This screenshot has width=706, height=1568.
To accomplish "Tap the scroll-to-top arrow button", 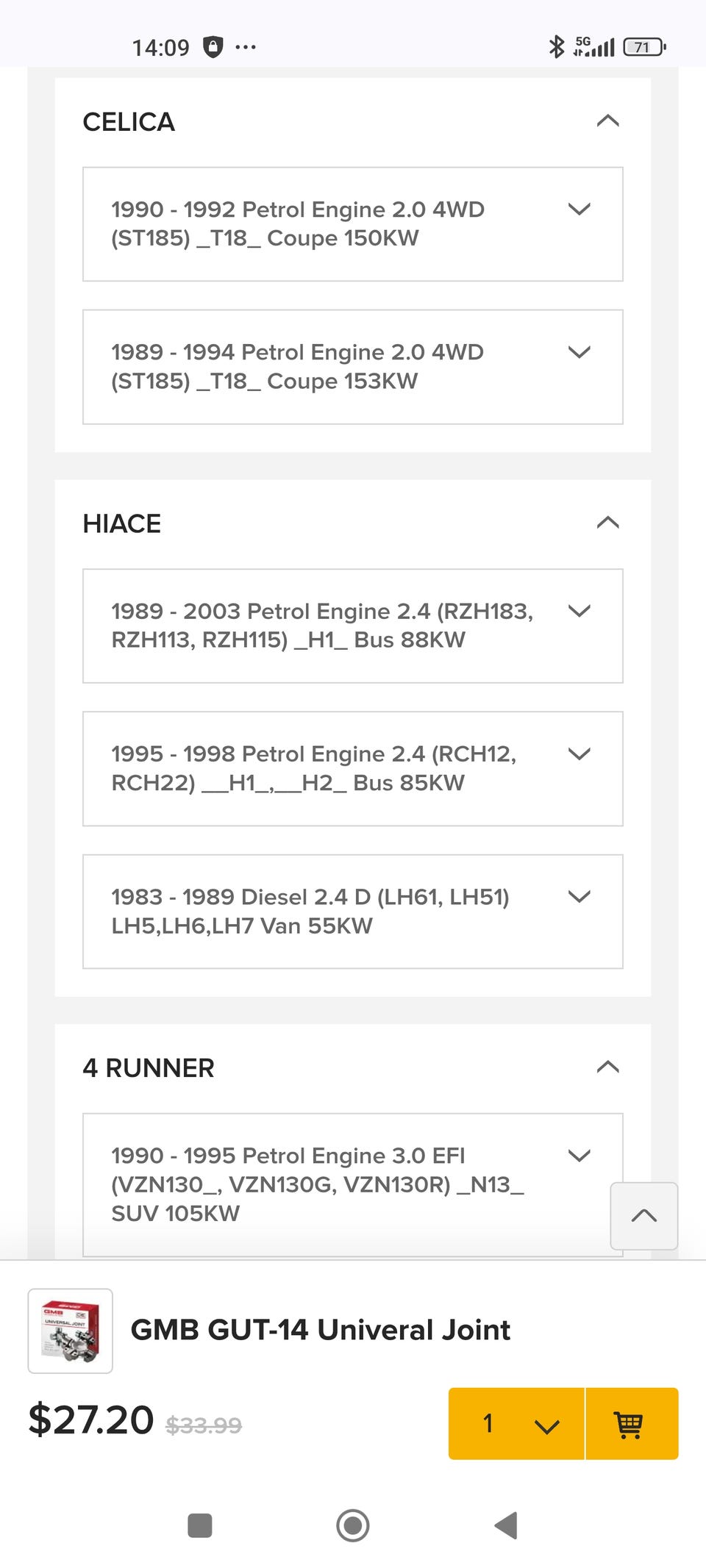I will pos(643,1216).
